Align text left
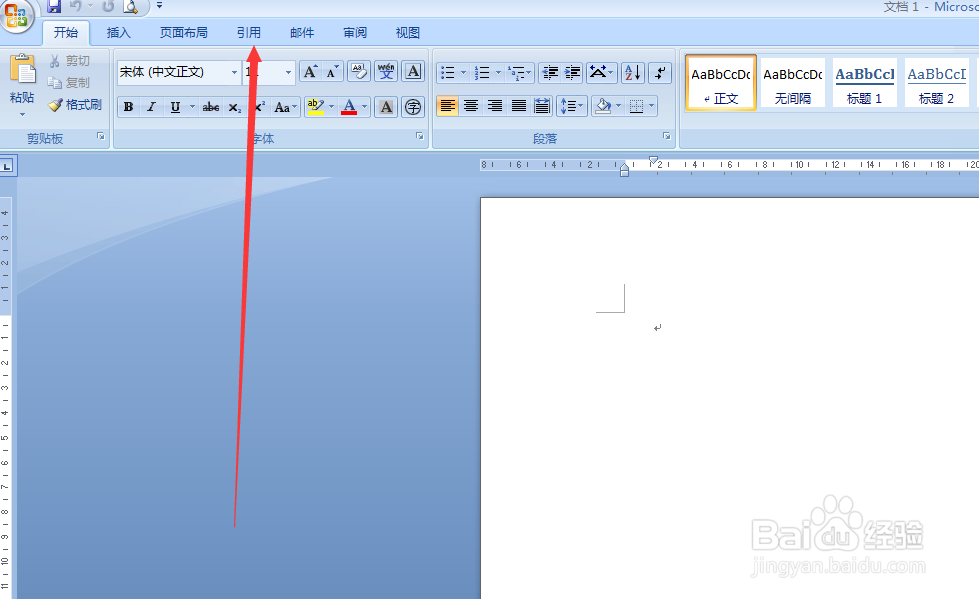 coord(447,106)
